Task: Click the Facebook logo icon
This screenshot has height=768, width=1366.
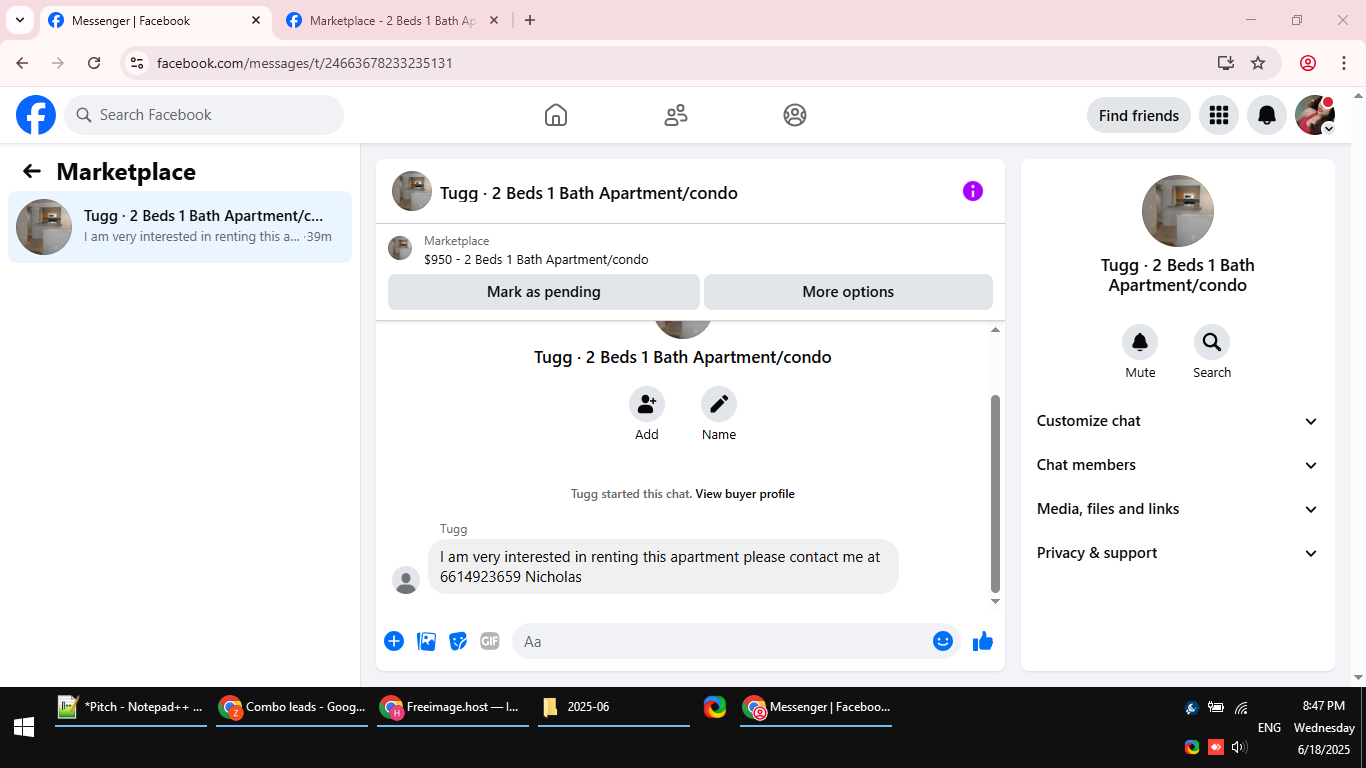Action: pos(36,115)
